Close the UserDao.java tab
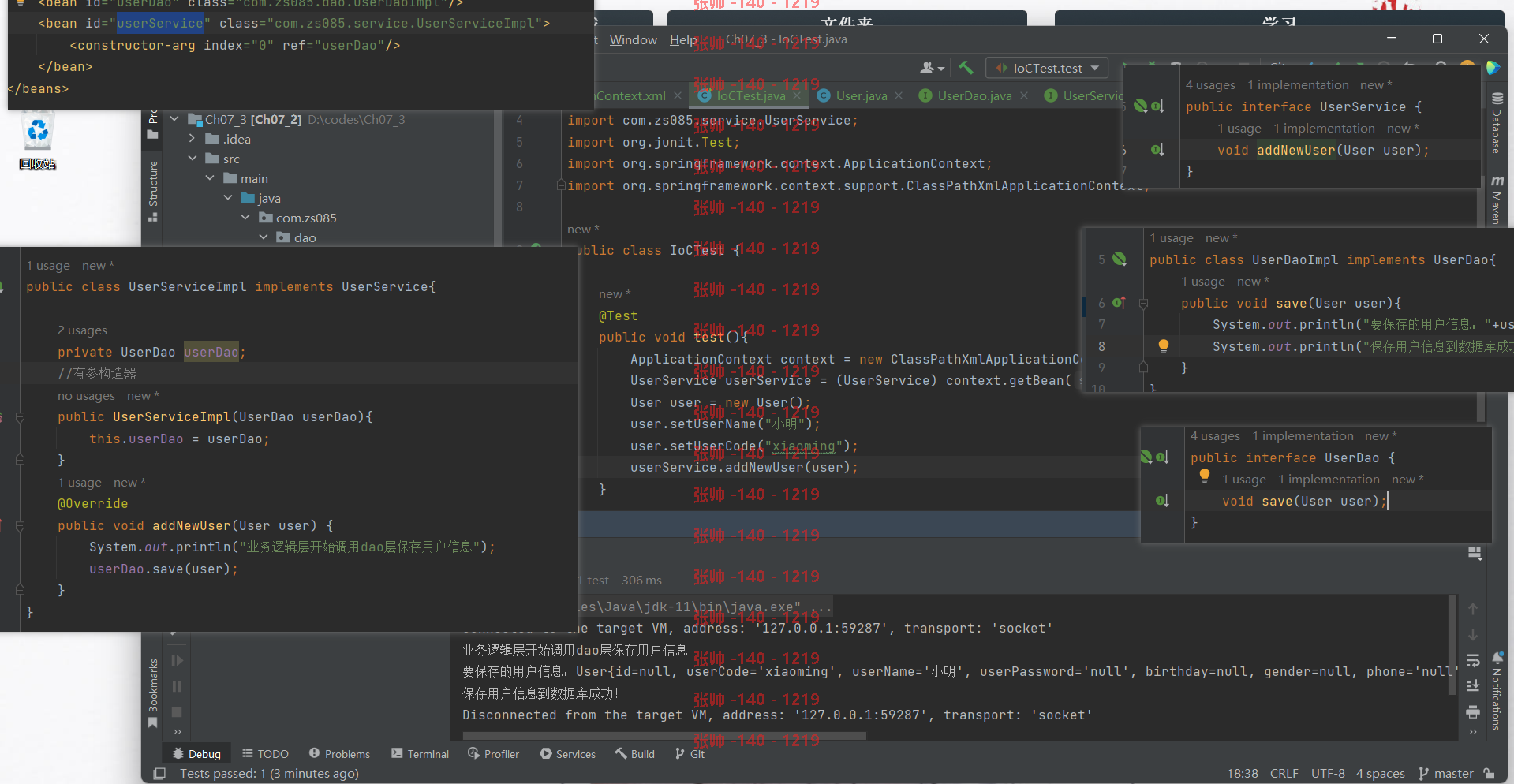 click(x=1024, y=95)
